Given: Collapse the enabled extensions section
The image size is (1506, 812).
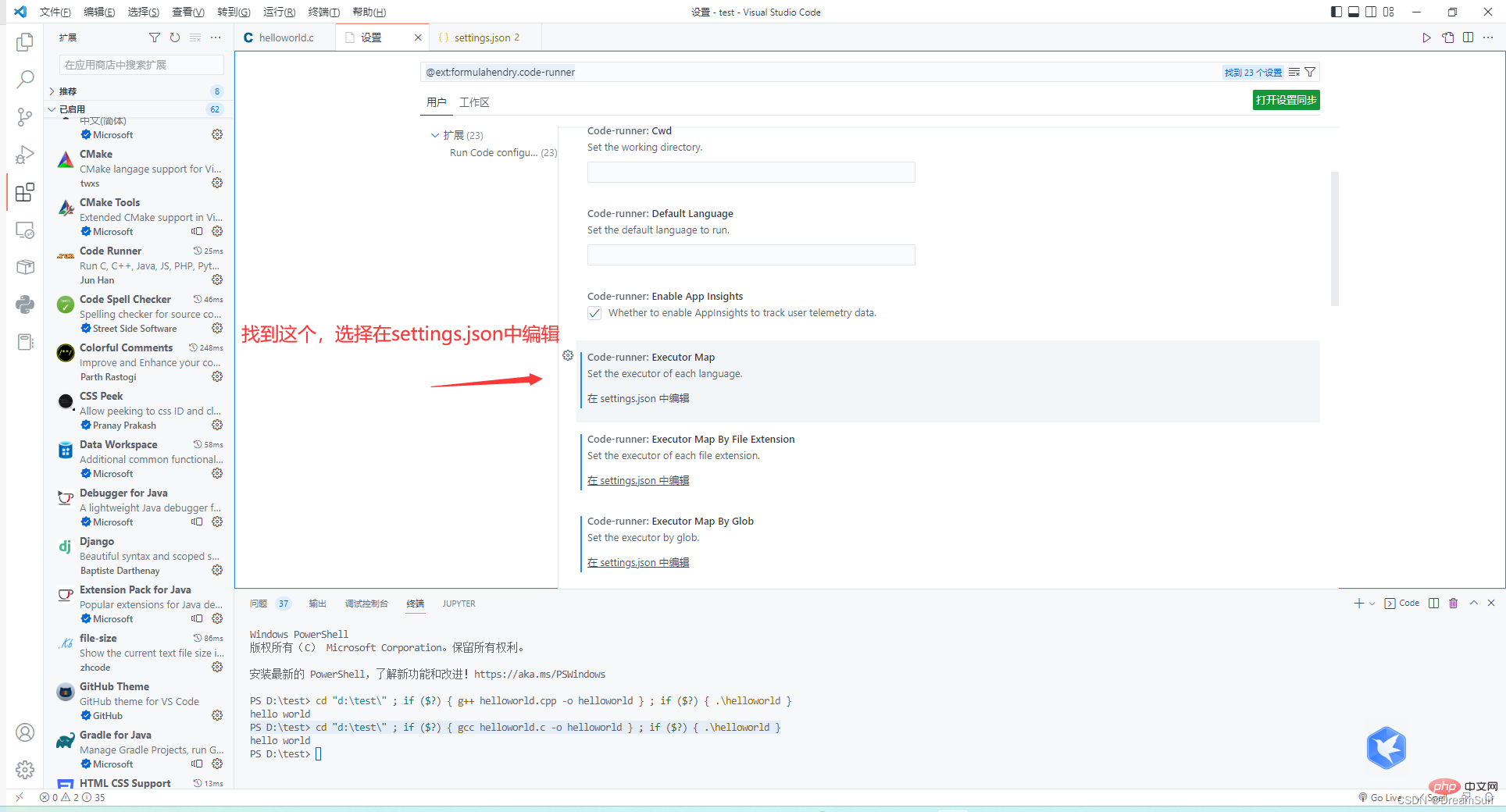Looking at the screenshot, I should [52, 109].
